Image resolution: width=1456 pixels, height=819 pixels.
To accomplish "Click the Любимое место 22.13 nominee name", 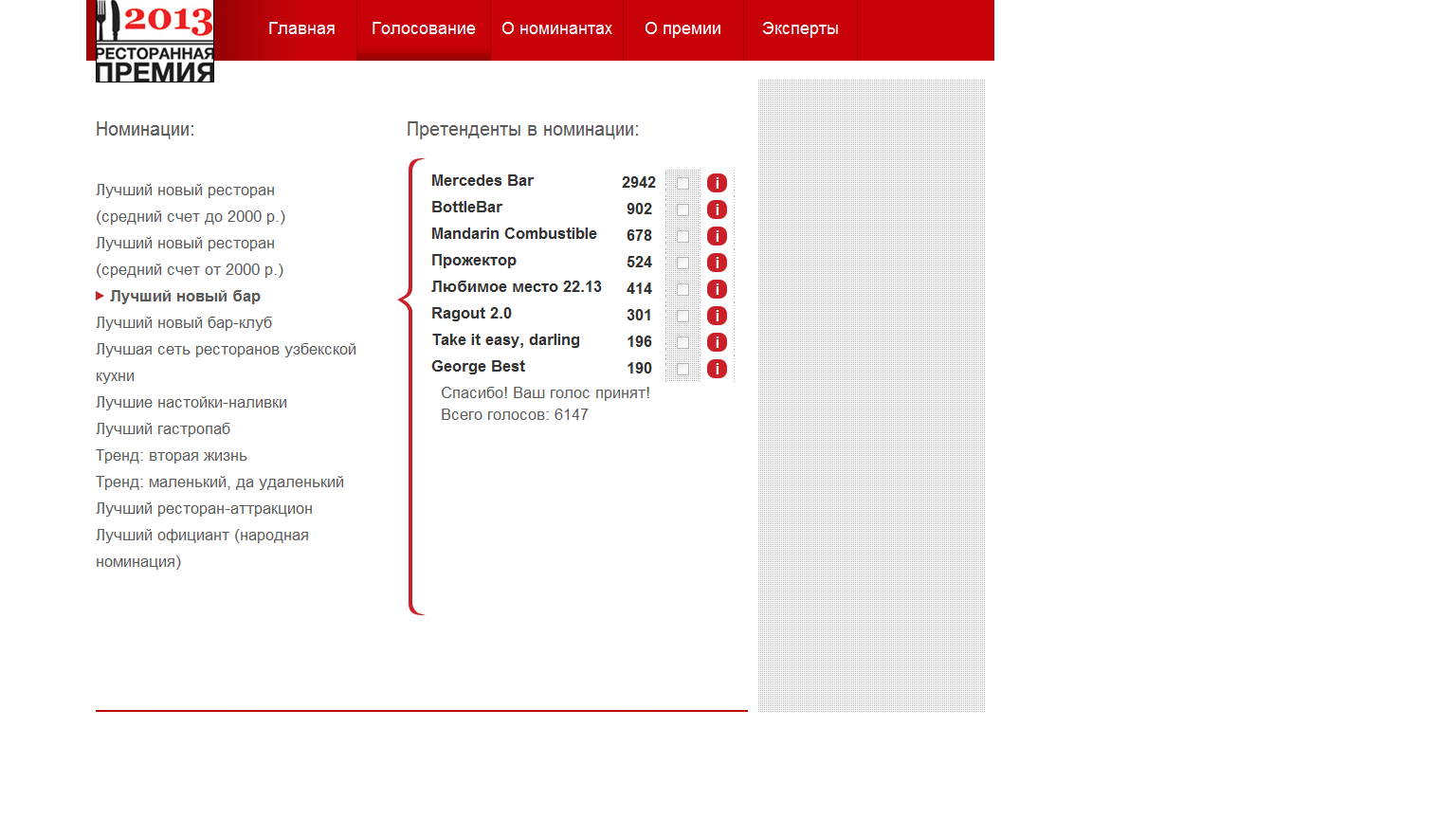I will tap(517, 286).
